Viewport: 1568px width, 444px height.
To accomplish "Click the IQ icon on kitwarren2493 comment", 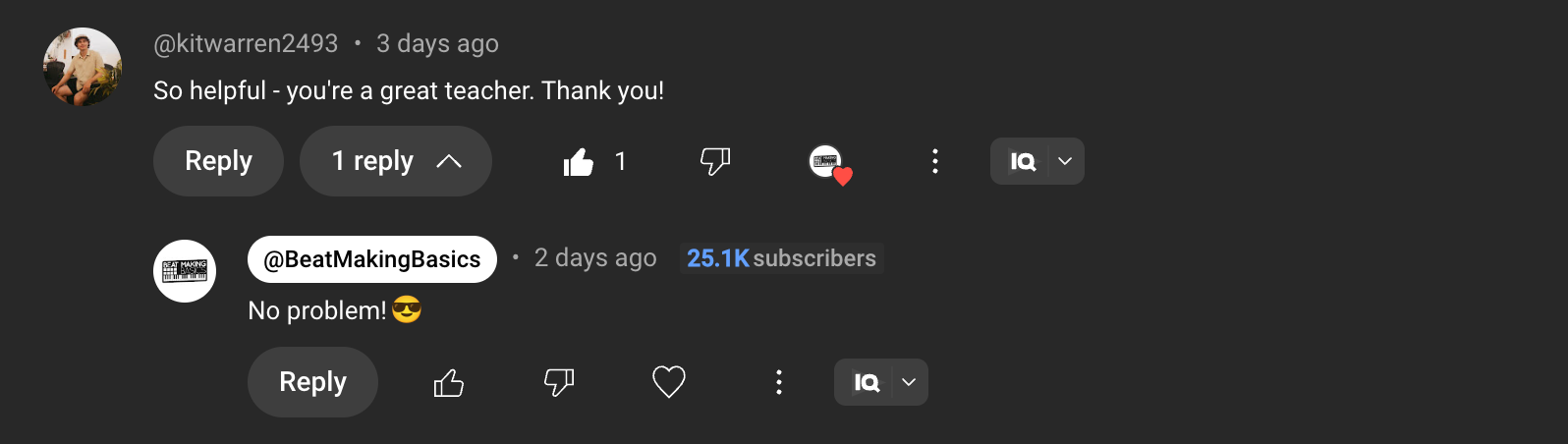I will (1022, 161).
